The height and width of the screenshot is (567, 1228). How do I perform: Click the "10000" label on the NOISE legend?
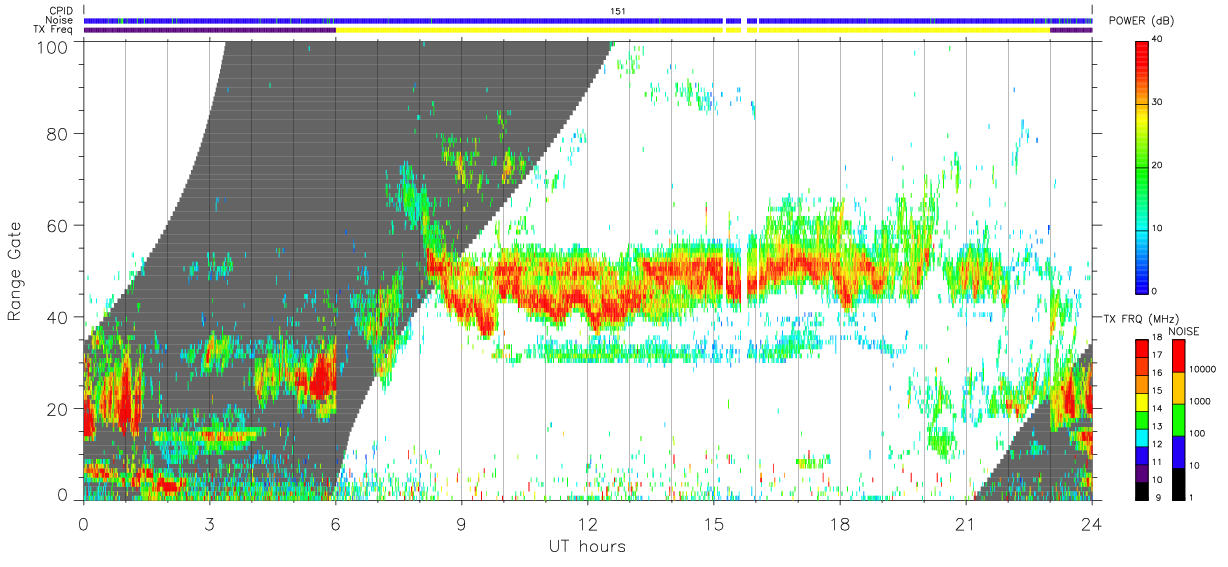[1203, 370]
